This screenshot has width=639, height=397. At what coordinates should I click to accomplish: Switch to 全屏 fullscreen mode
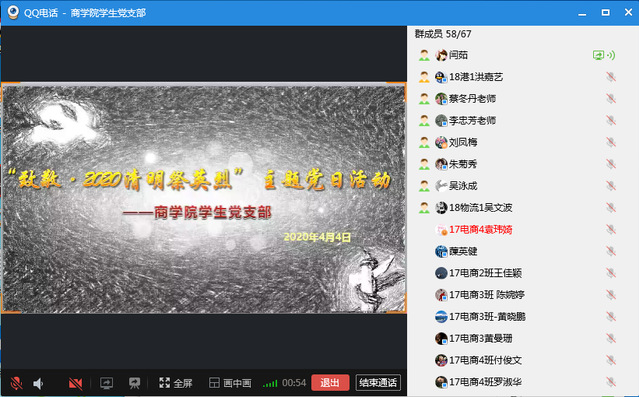click(x=175, y=383)
